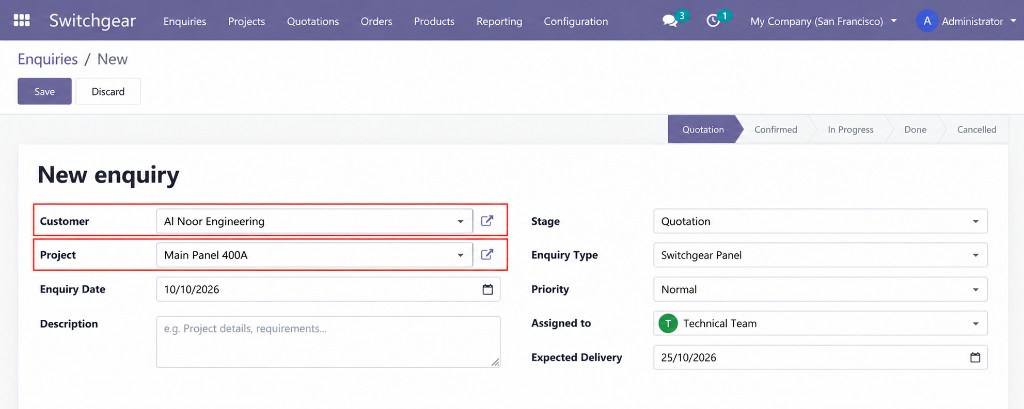Open the Priority dropdown

pyautogui.click(x=820, y=289)
